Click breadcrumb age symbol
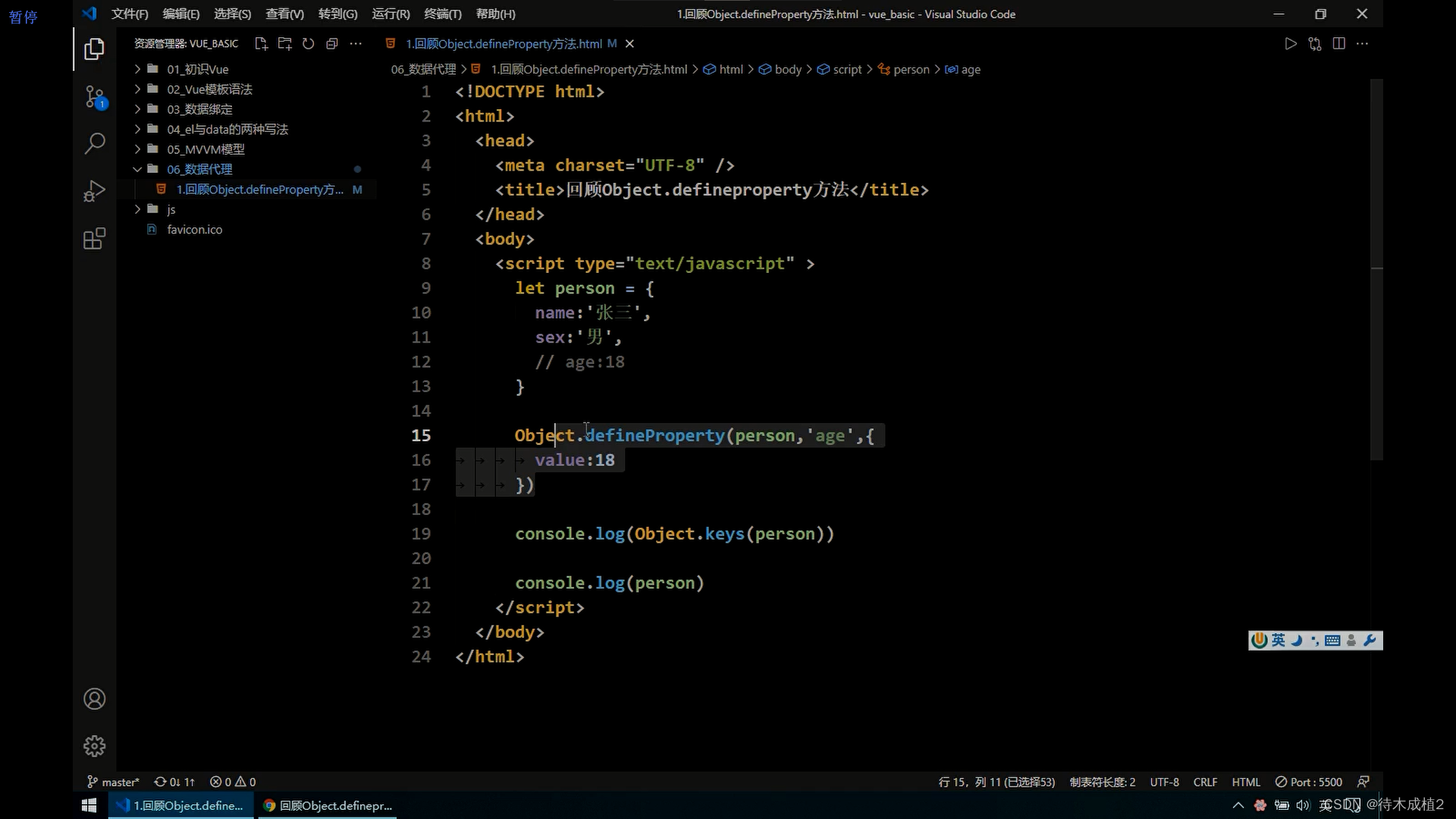 click(962, 69)
